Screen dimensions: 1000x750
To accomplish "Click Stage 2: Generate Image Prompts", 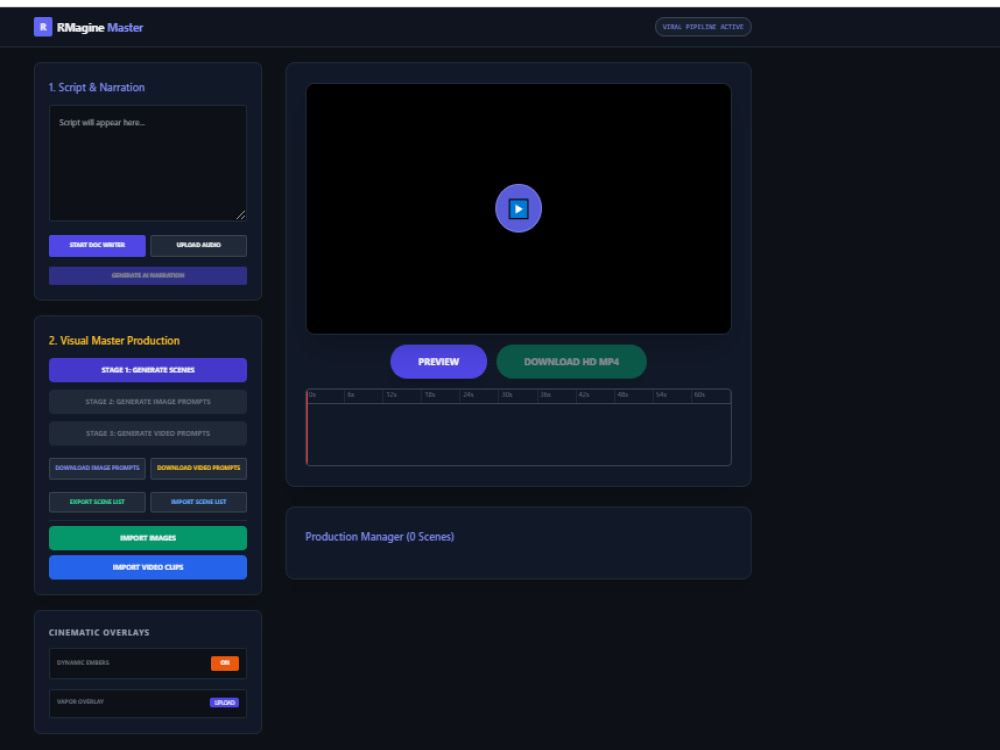I will (148, 402).
